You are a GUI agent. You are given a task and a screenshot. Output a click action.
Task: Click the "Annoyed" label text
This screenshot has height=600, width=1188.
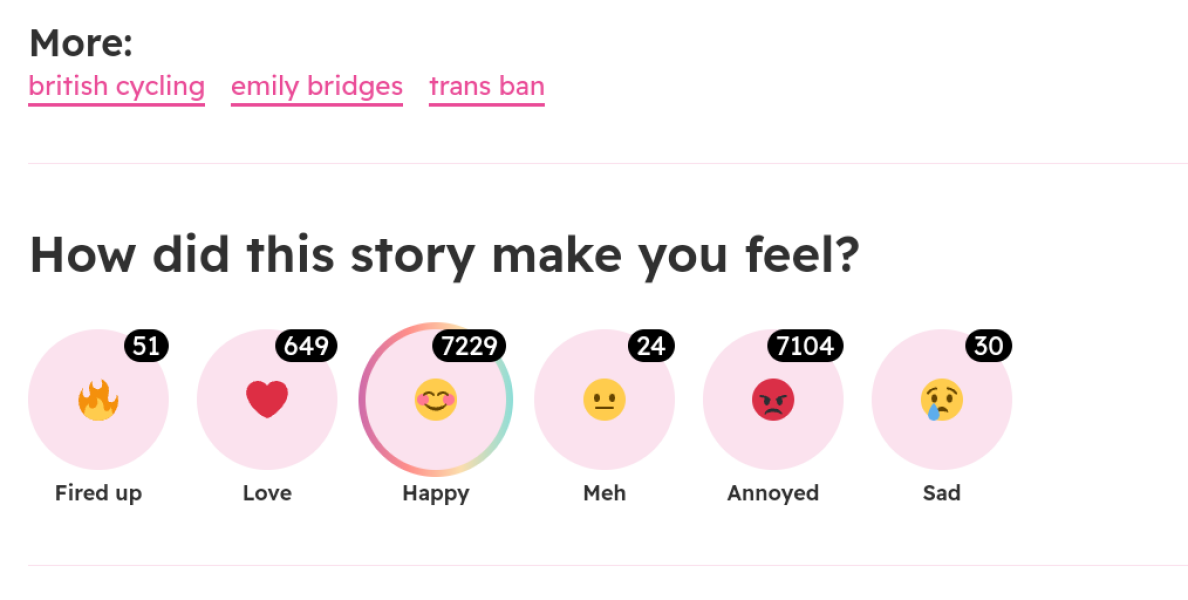tap(773, 492)
